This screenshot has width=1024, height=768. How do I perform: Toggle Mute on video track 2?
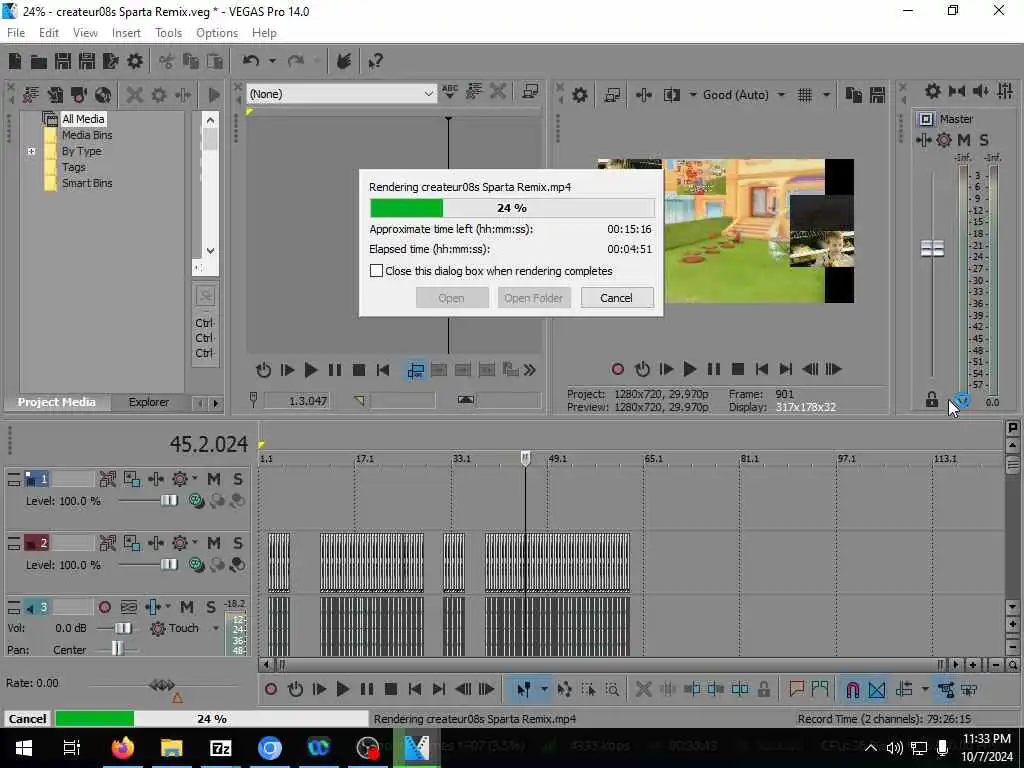point(214,543)
